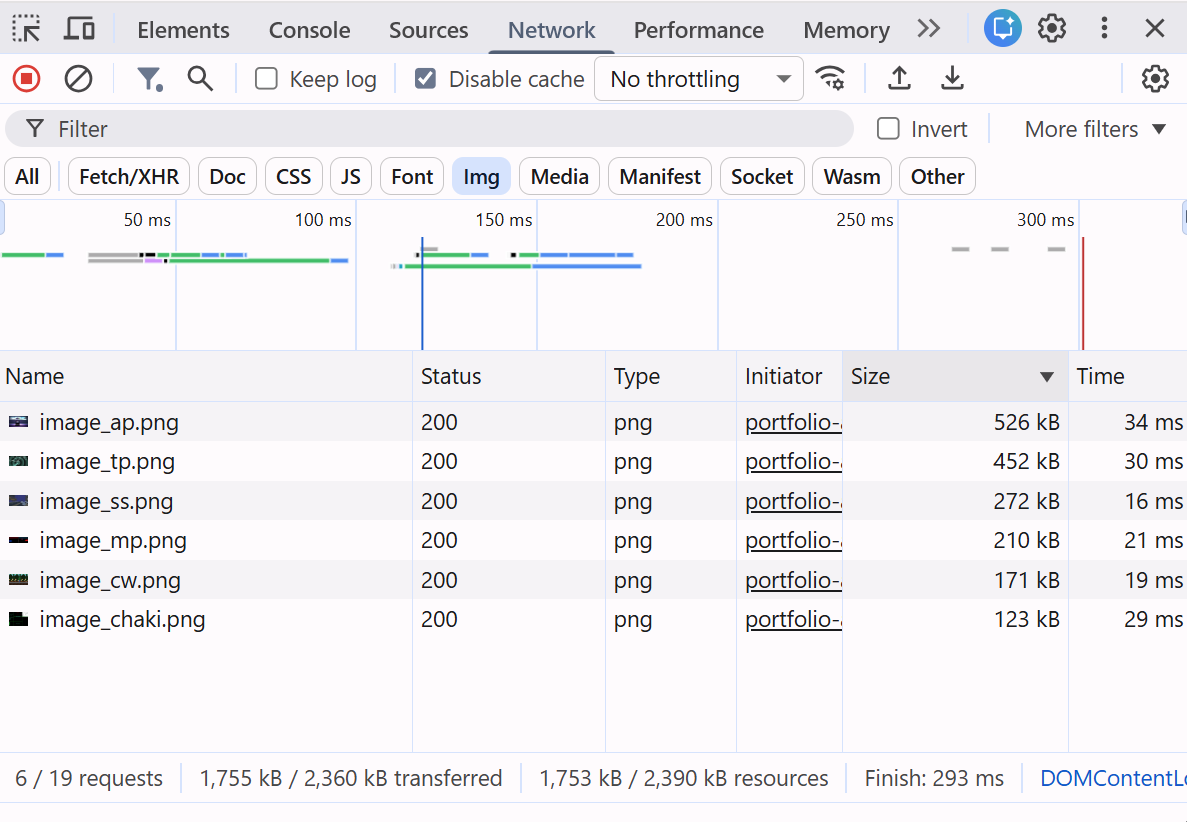The height and width of the screenshot is (822, 1187).
Task: Filter requests by JS type
Action: tap(350, 176)
